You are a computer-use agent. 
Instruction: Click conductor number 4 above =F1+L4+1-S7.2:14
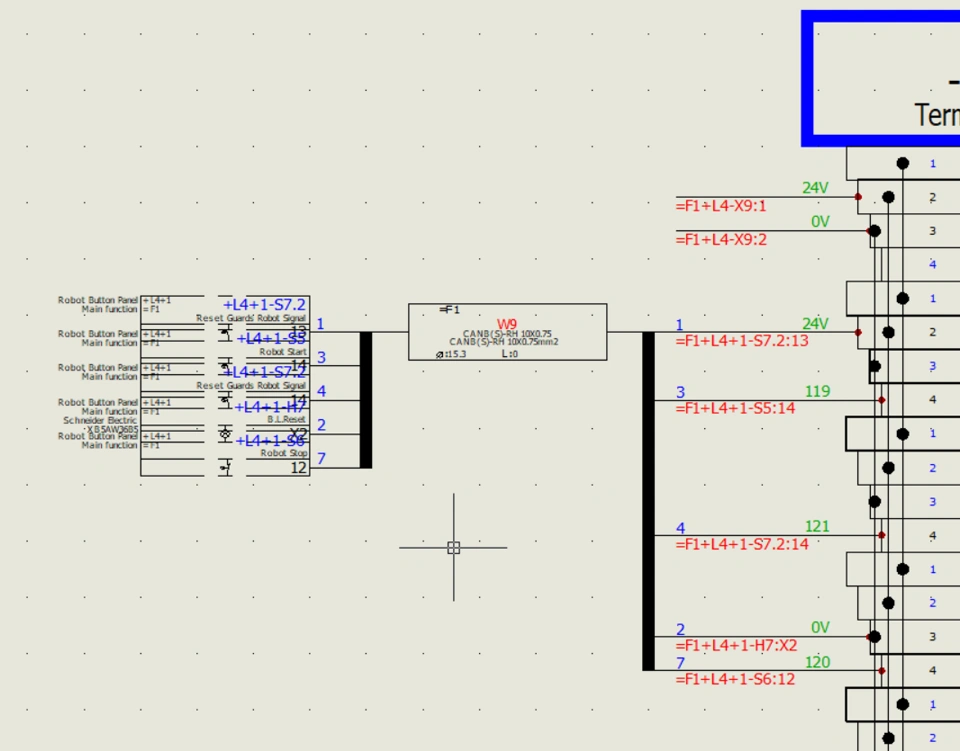[680, 528]
